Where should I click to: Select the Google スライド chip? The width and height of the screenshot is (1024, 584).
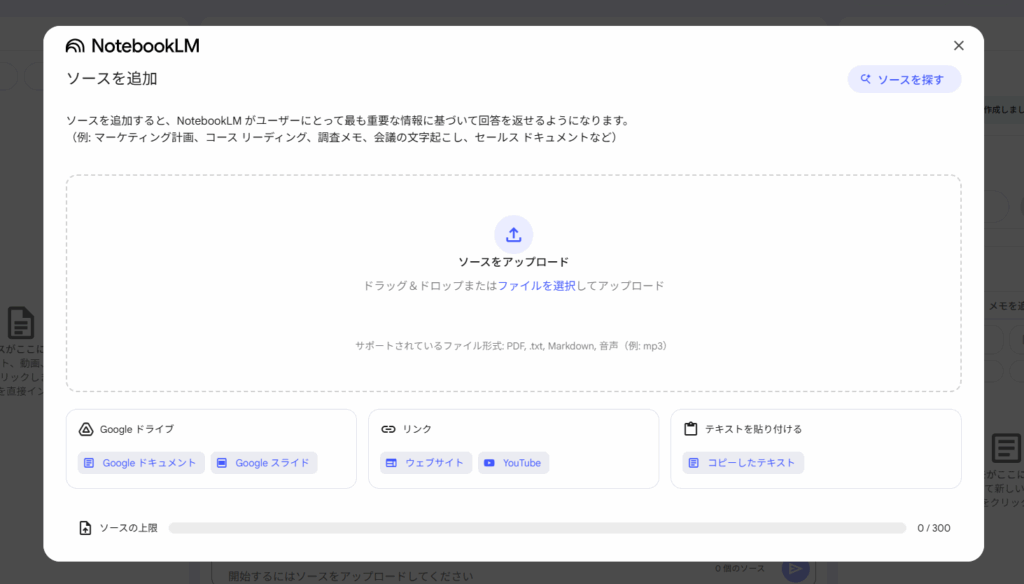click(x=264, y=462)
